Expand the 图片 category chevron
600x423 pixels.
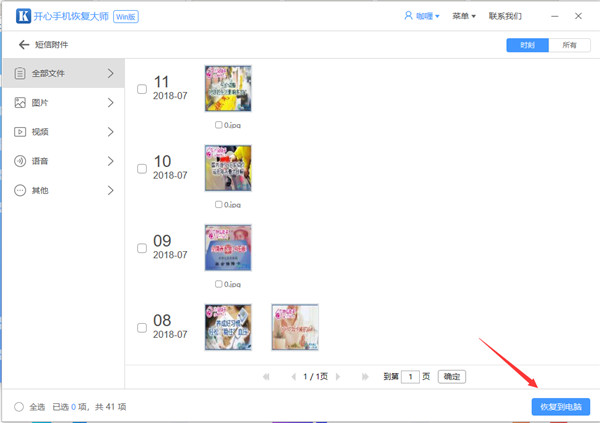pos(110,102)
